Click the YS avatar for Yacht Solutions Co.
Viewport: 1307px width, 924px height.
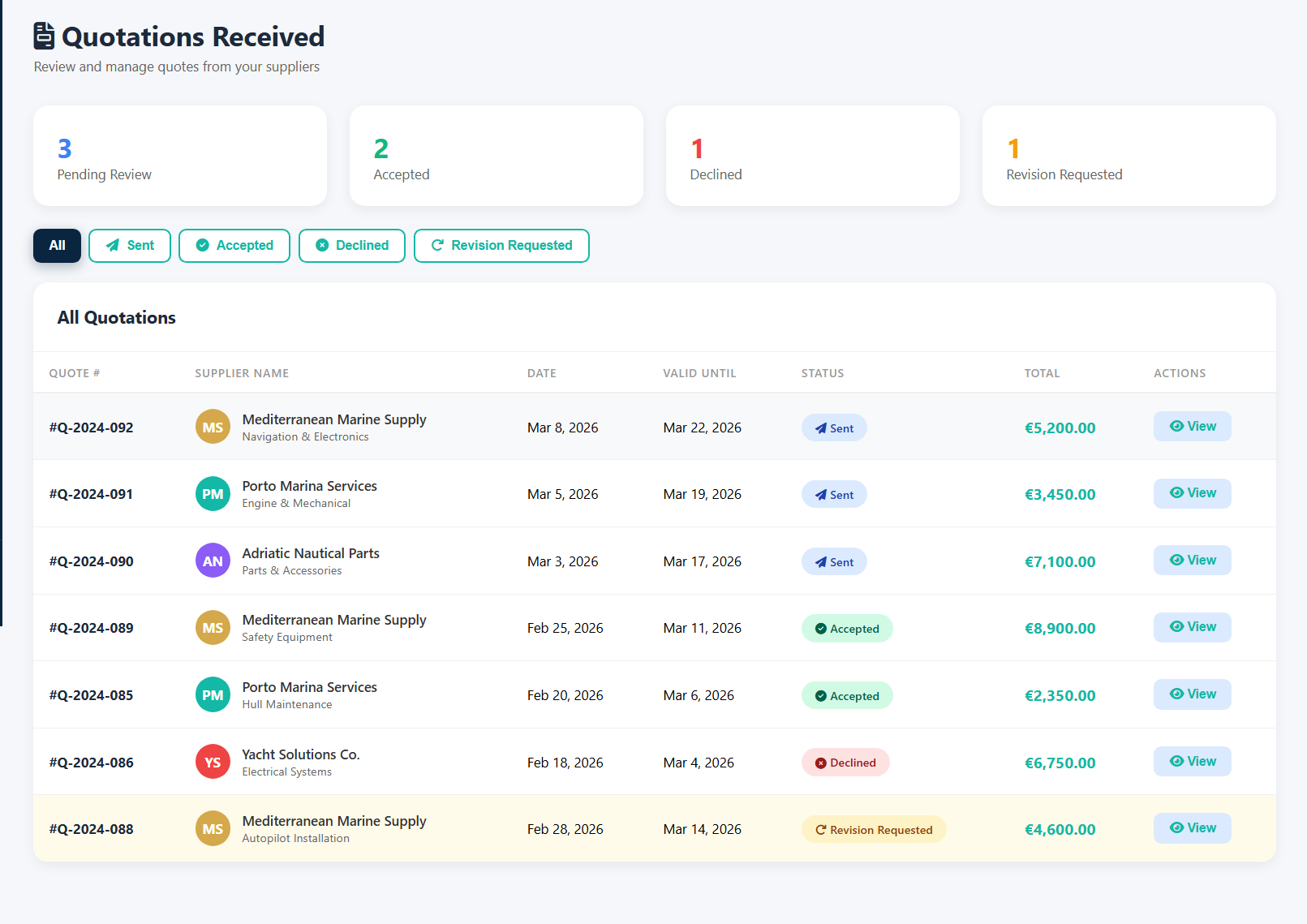click(x=213, y=763)
